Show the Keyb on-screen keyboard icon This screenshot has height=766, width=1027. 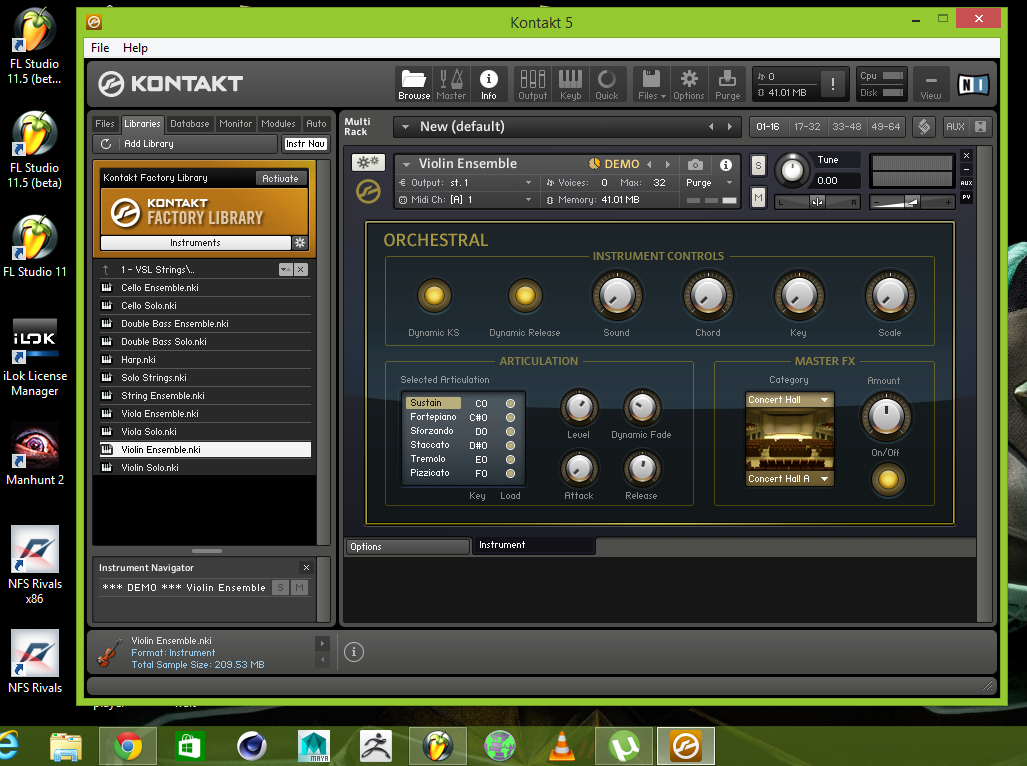tap(570, 84)
